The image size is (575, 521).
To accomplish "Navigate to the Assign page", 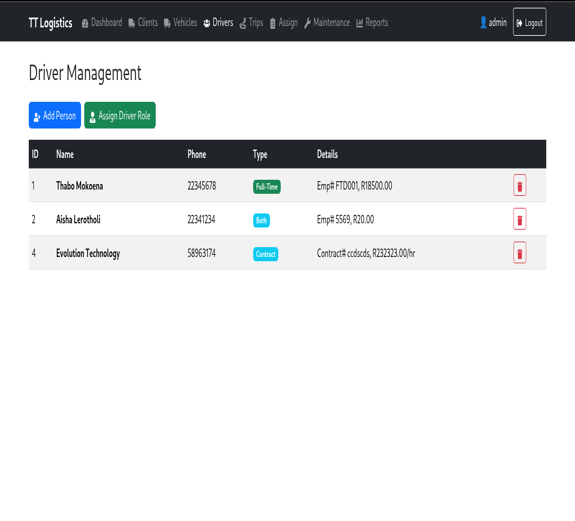I will point(284,23).
